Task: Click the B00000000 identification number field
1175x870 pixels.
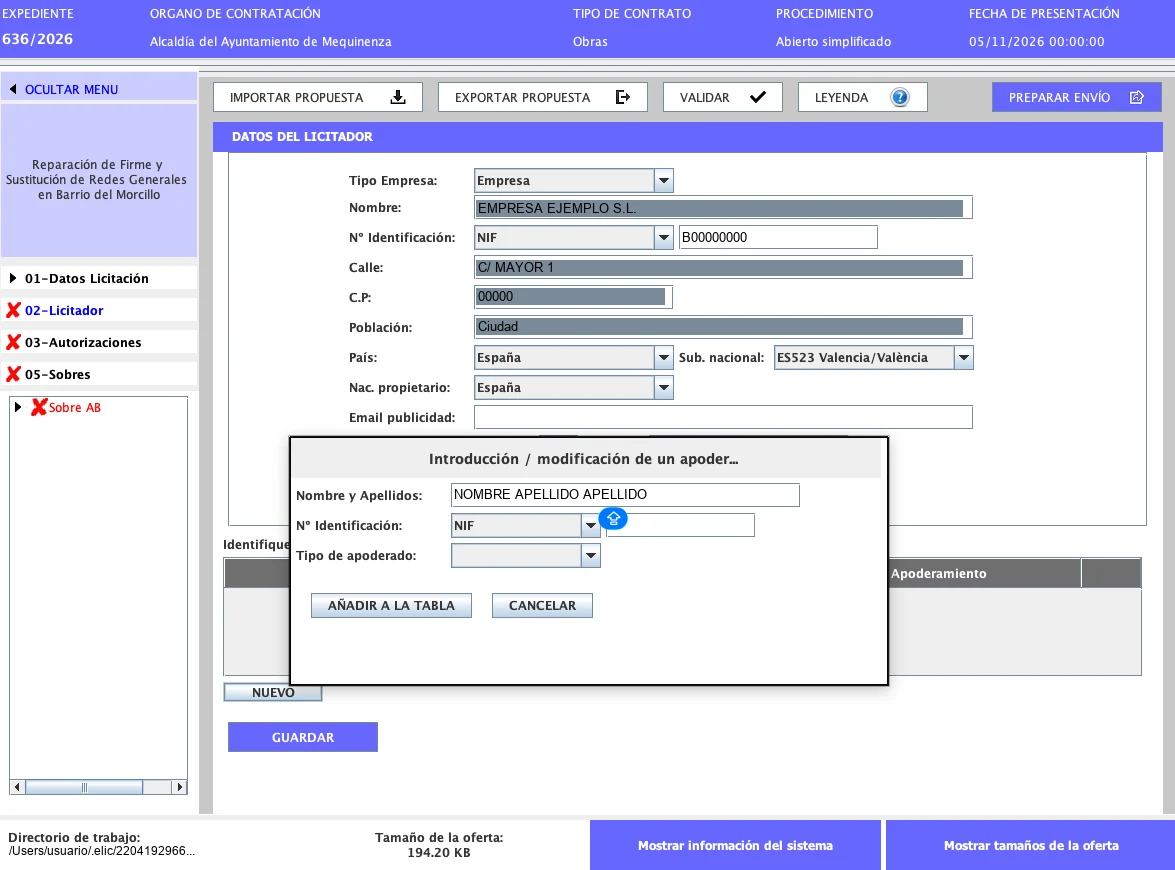Action: [x=778, y=238]
